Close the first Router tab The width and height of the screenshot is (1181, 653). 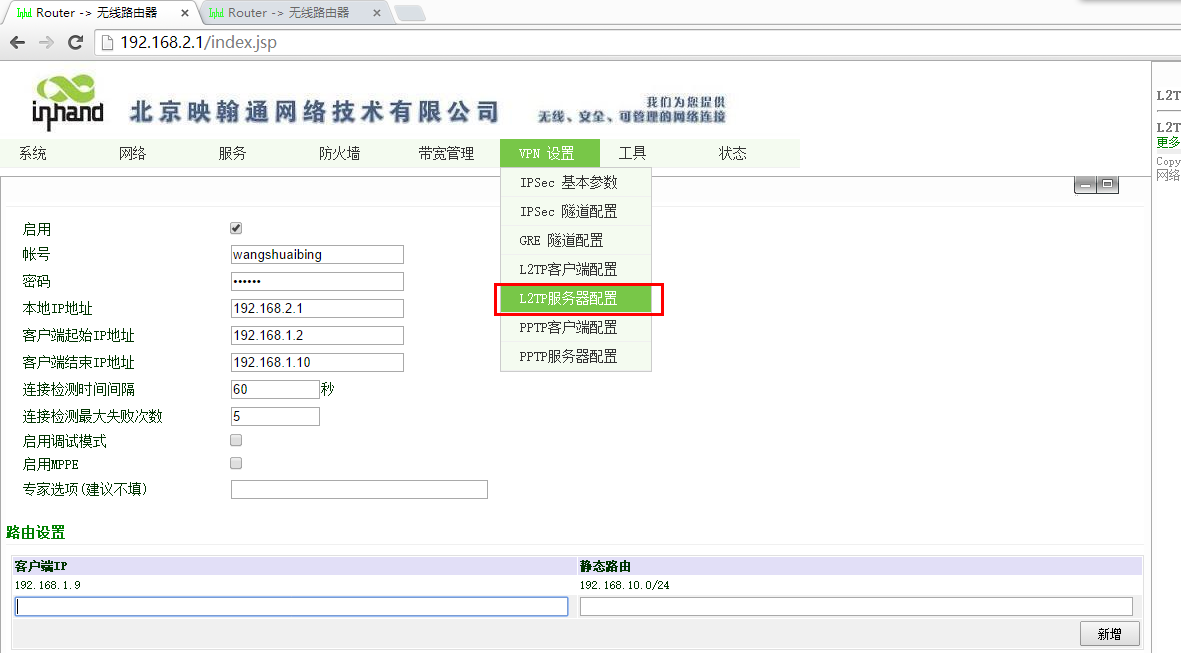click(184, 13)
